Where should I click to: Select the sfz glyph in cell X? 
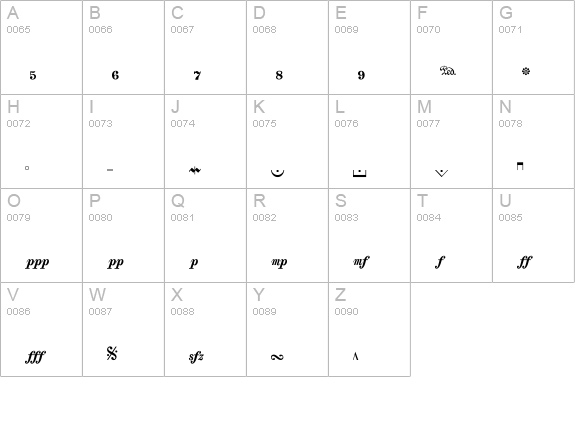point(196,357)
